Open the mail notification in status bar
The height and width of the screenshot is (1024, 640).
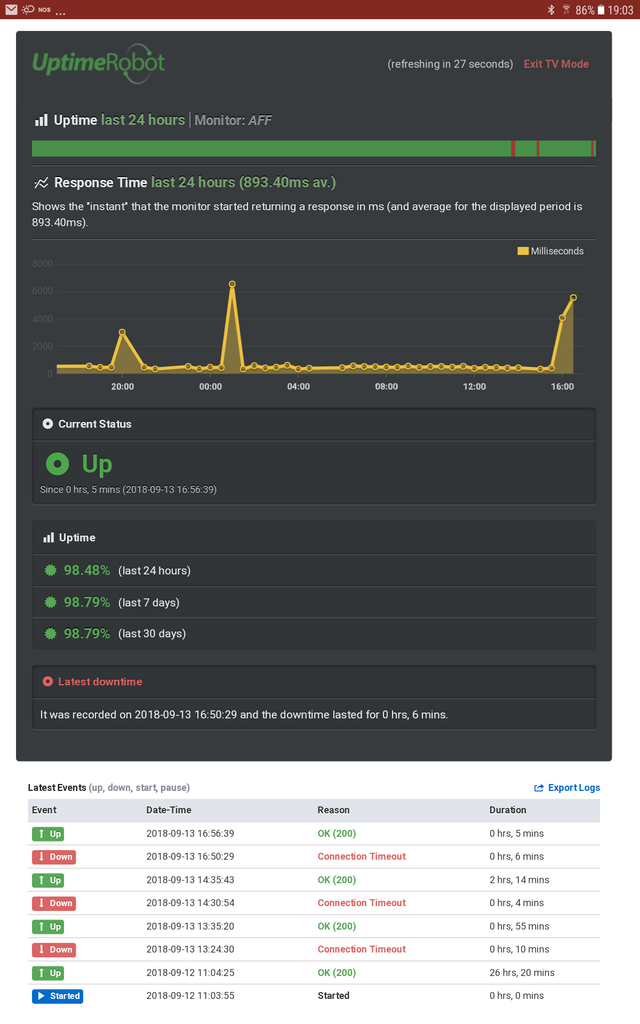click(x=11, y=9)
